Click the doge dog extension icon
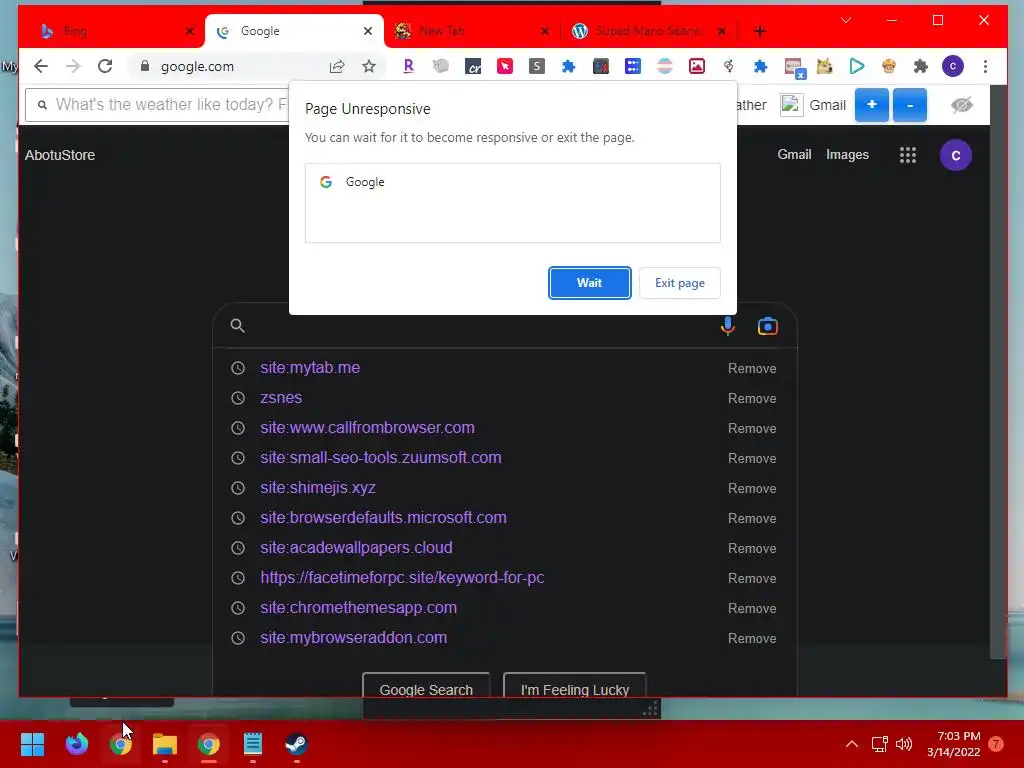Screen dimensions: 1024x768 pos(825,66)
